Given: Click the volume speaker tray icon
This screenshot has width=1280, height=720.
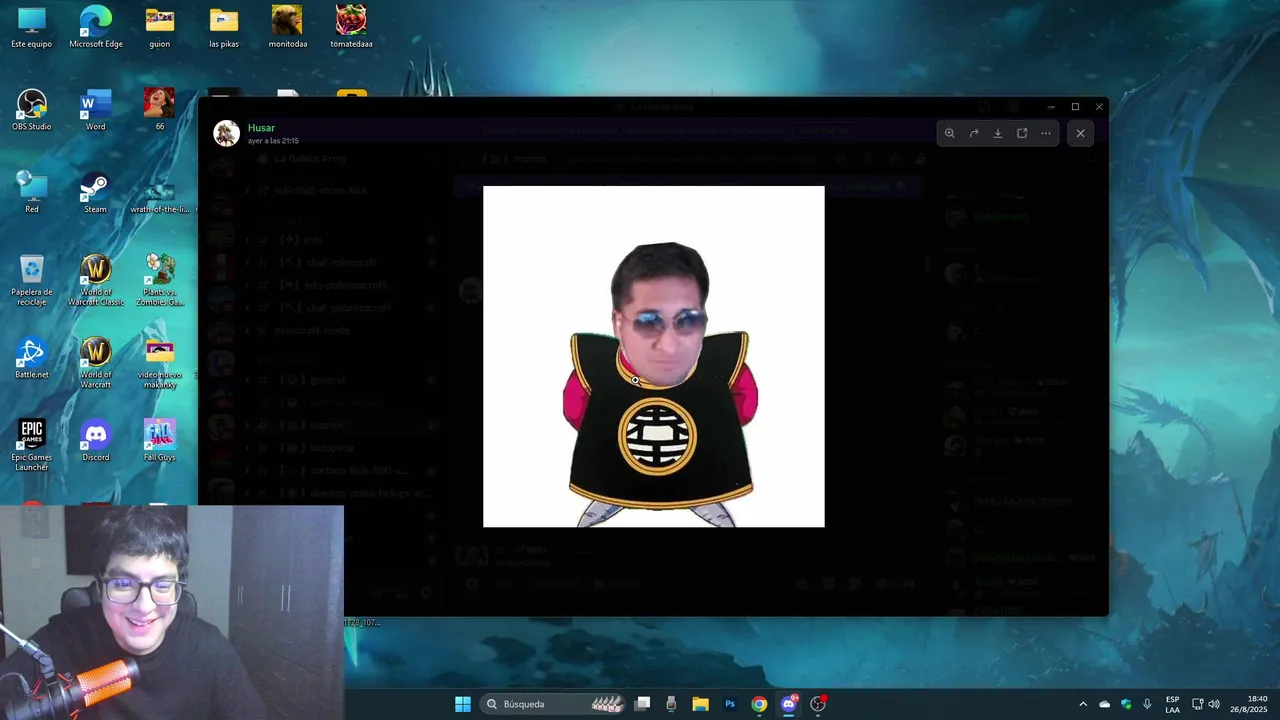Looking at the screenshot, I should pos(1214,704).
